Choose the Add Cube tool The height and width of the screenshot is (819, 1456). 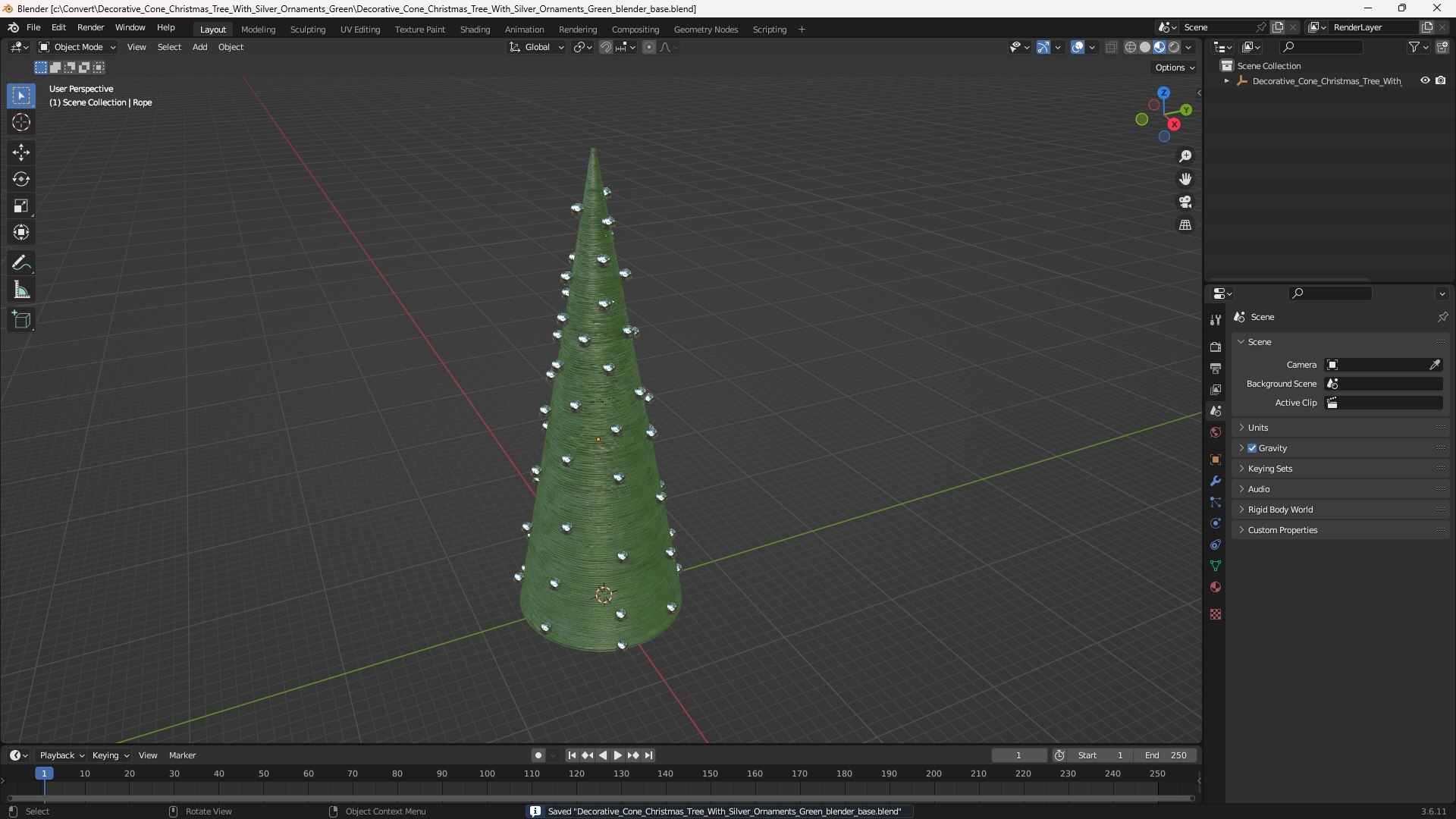click(21, 320)
